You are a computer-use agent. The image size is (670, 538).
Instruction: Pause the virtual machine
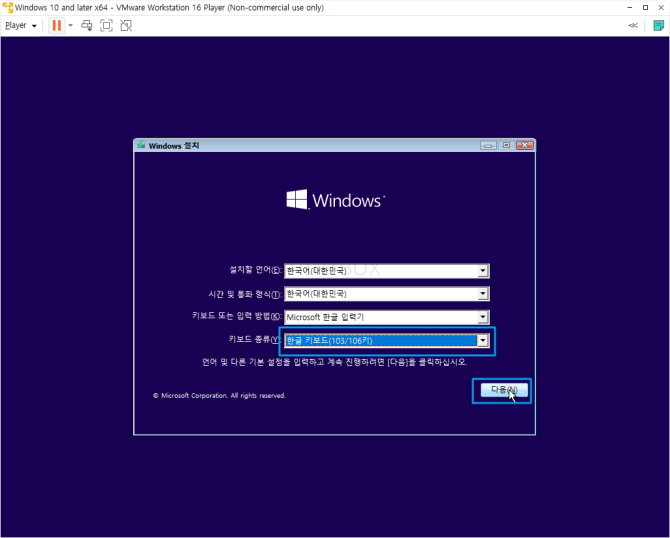[x=56, y=26]
